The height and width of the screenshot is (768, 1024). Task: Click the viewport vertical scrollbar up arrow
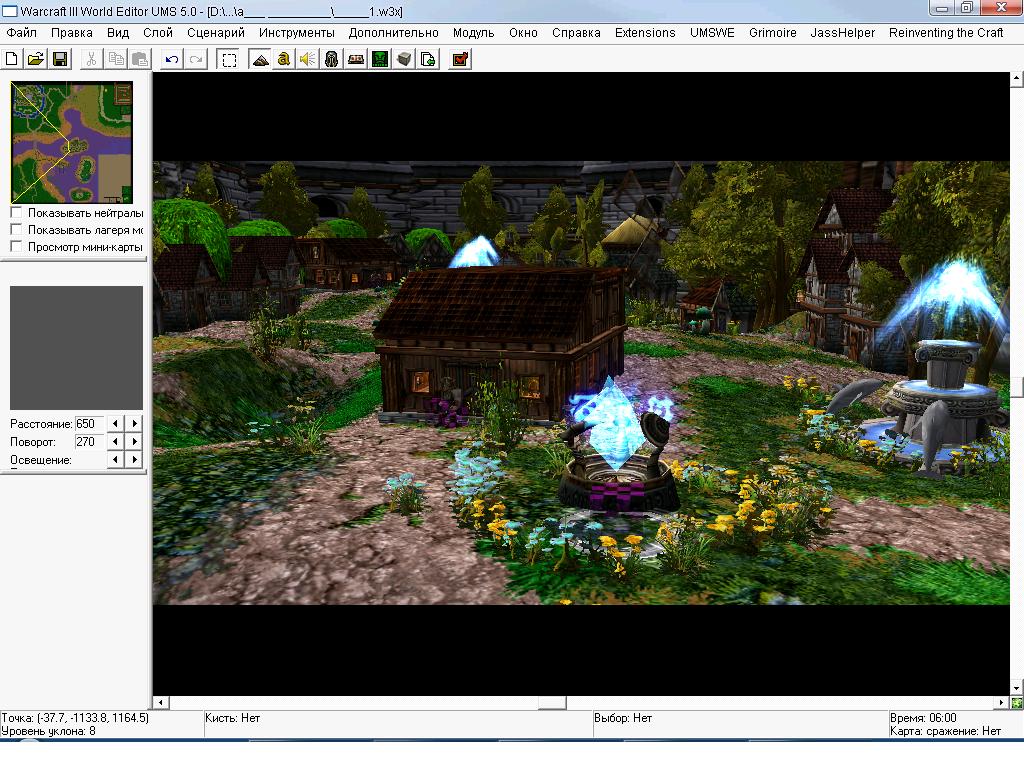(1016, 79)
